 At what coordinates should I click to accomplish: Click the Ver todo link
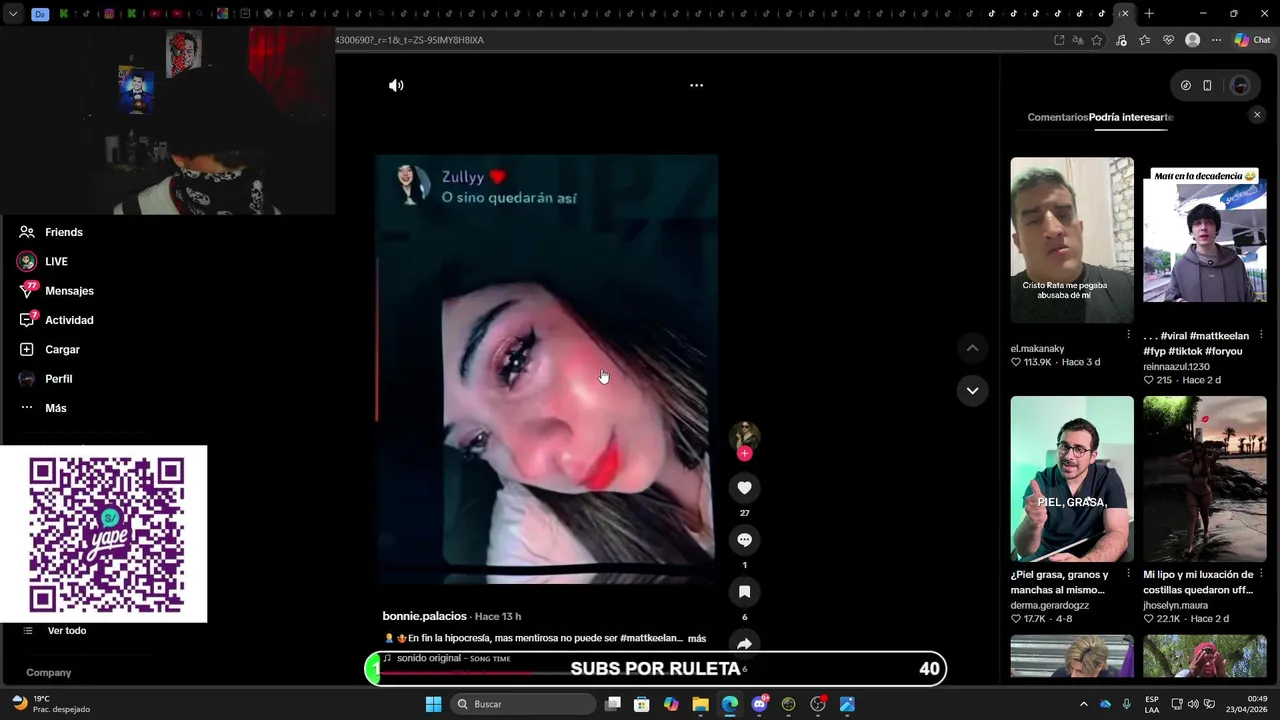coord(67,631)
